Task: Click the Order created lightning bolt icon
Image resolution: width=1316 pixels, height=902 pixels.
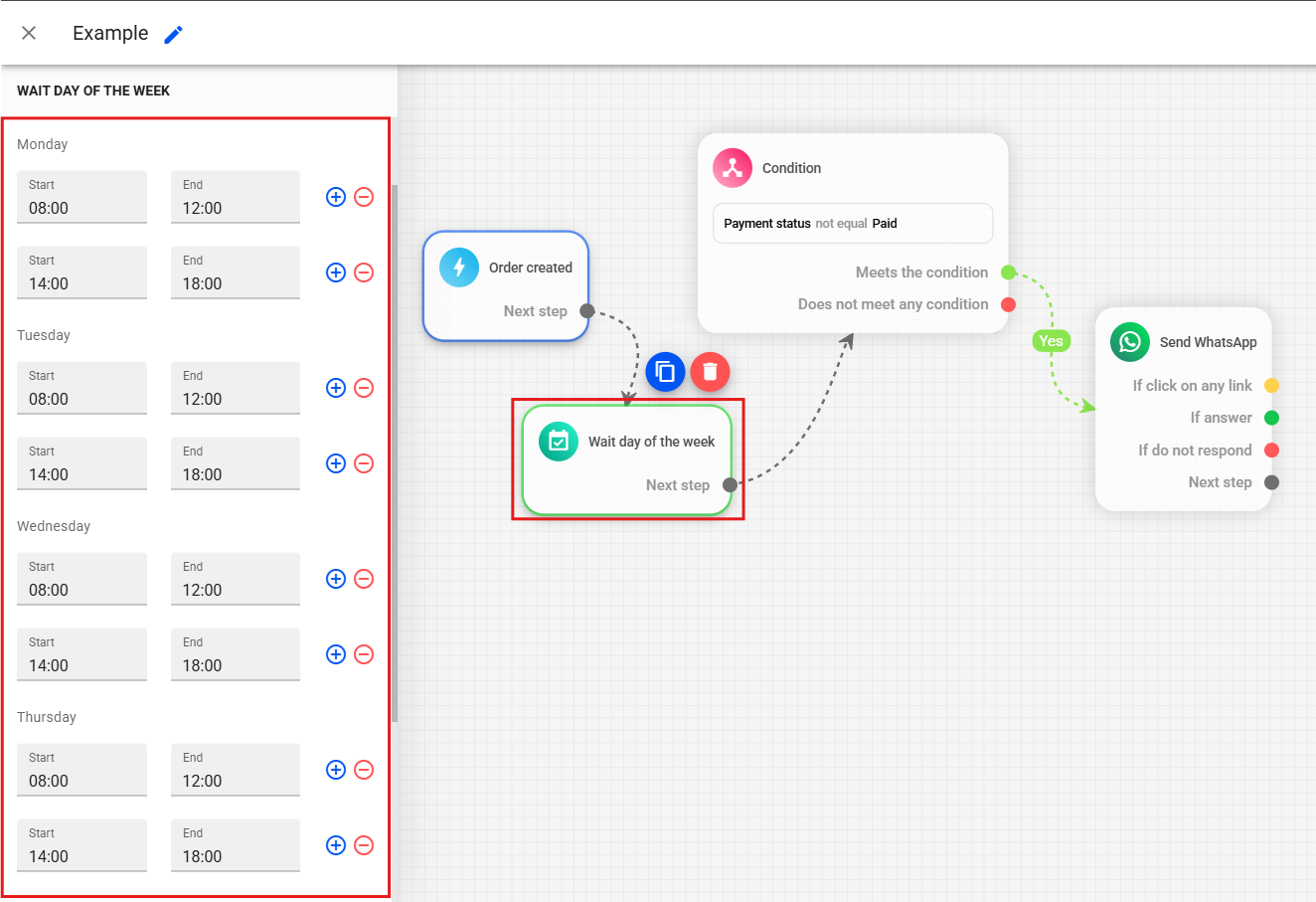Action: [459, 268]
